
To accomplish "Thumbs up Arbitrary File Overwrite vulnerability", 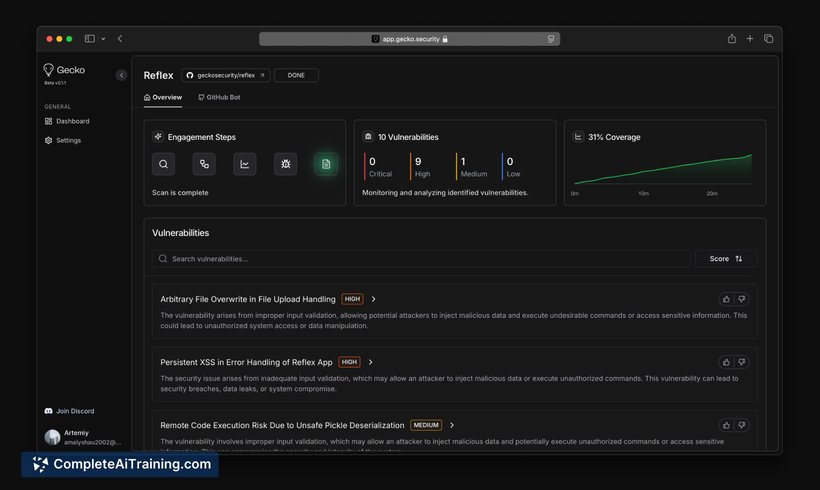I will 726,299.
